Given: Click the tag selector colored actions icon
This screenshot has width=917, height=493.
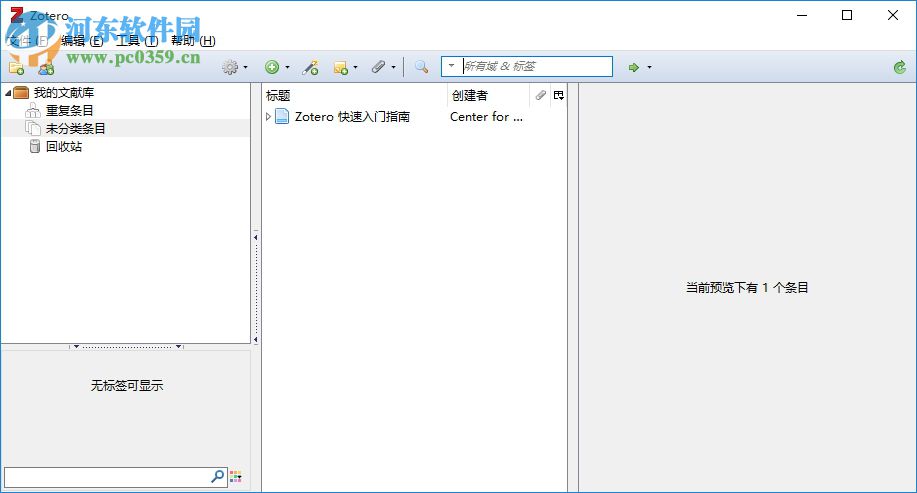Looking at the screenshot, I should point(236,477).
